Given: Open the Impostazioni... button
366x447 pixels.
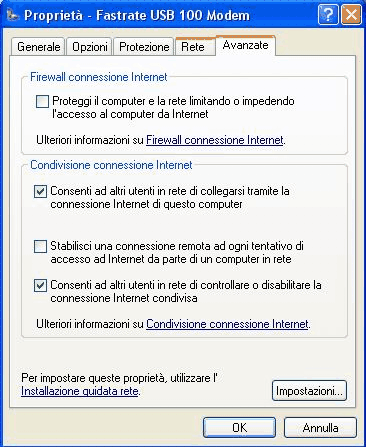Looking at the screenshot, I should click(309, 391).
